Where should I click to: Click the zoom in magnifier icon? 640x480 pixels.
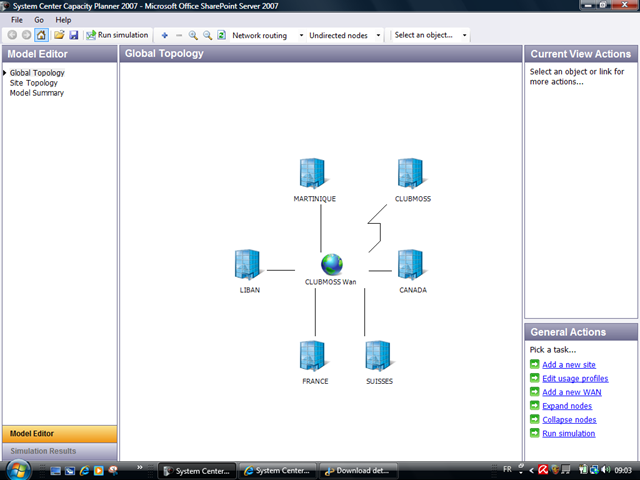click(x=193, y=36)
